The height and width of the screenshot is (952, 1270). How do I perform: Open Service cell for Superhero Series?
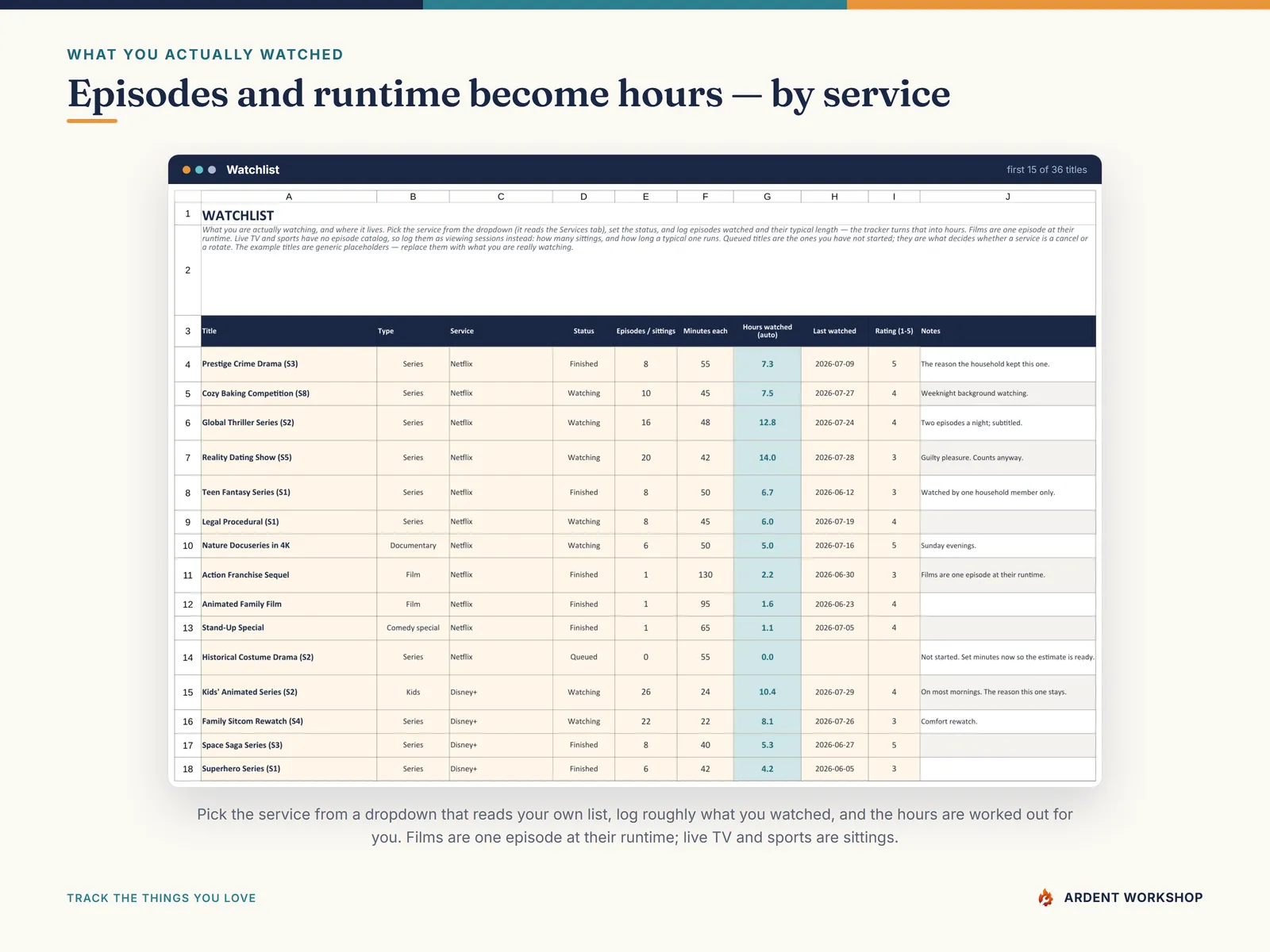[x=501, y=769]
